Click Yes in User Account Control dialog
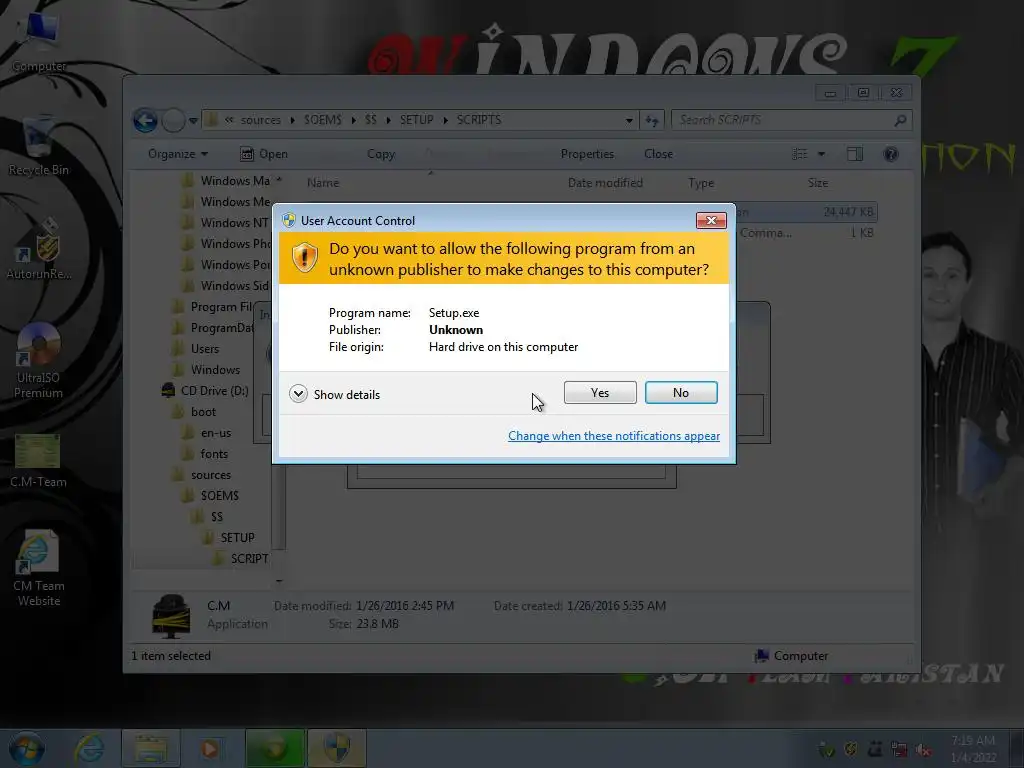This screenshot has height=768, width=1024. pos(600,392)
